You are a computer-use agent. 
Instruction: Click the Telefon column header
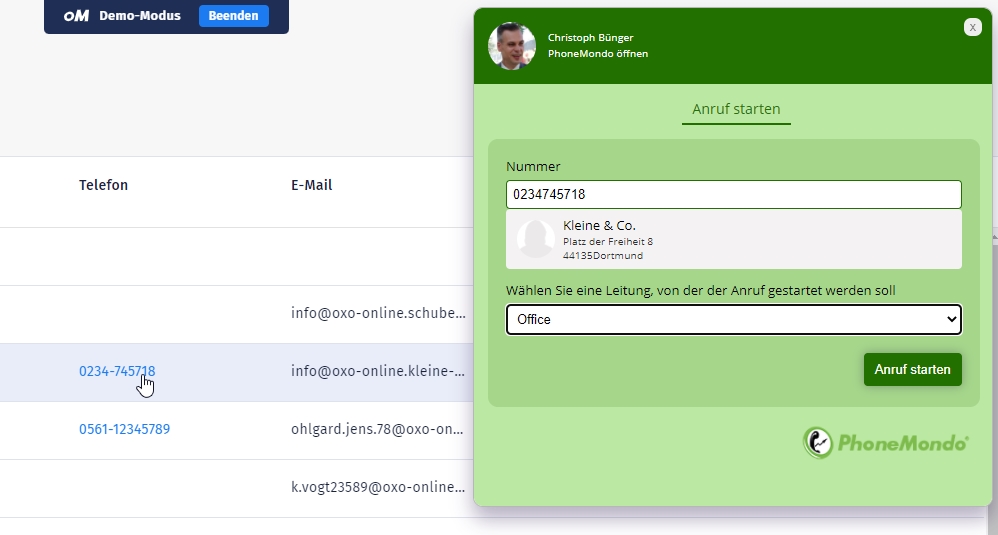click(x=103, y=185)
